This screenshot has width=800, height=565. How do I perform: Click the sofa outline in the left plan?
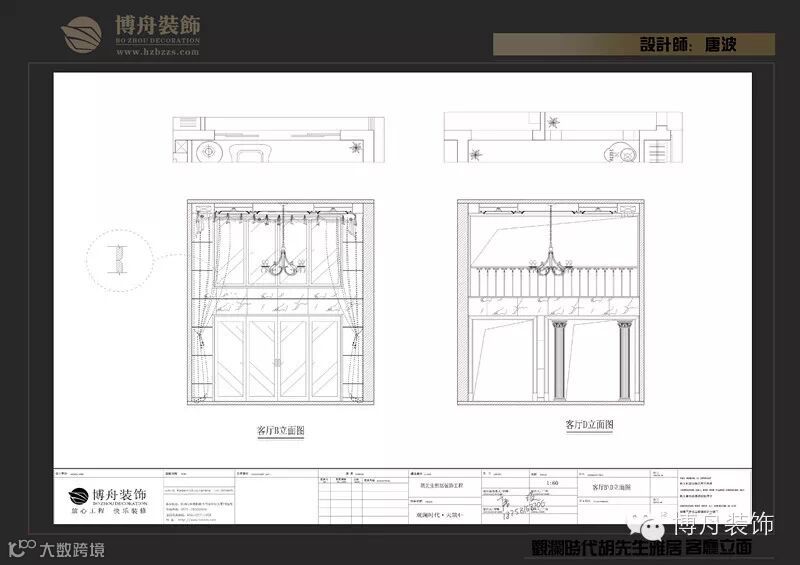point(251,153)
